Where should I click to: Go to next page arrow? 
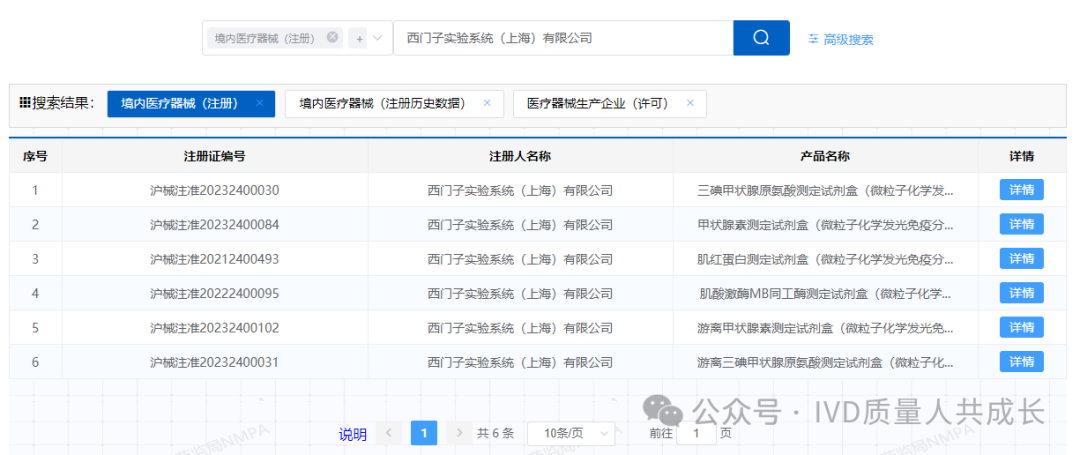[459, 434]
